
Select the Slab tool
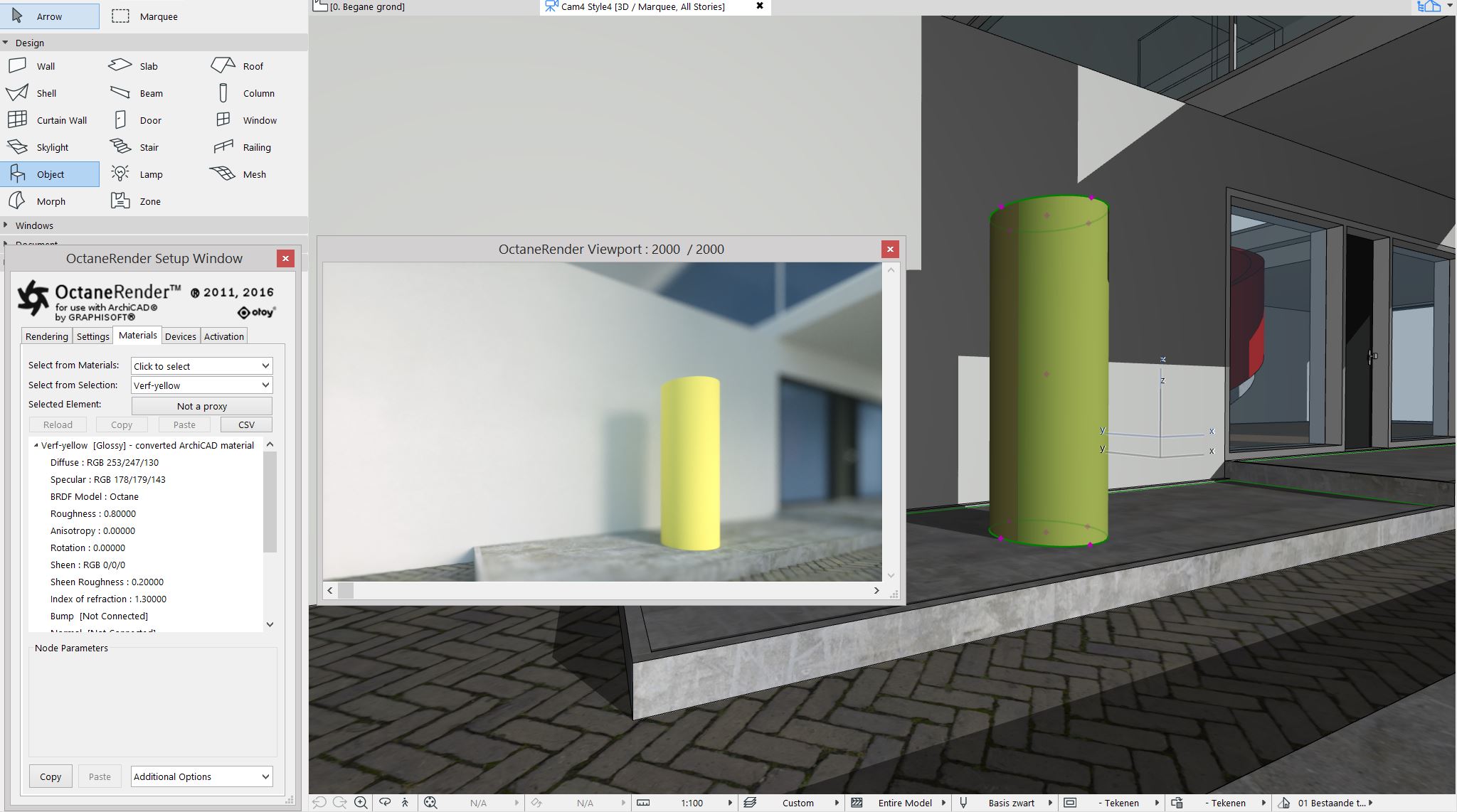pyautogui.click(x=149, y=65)
